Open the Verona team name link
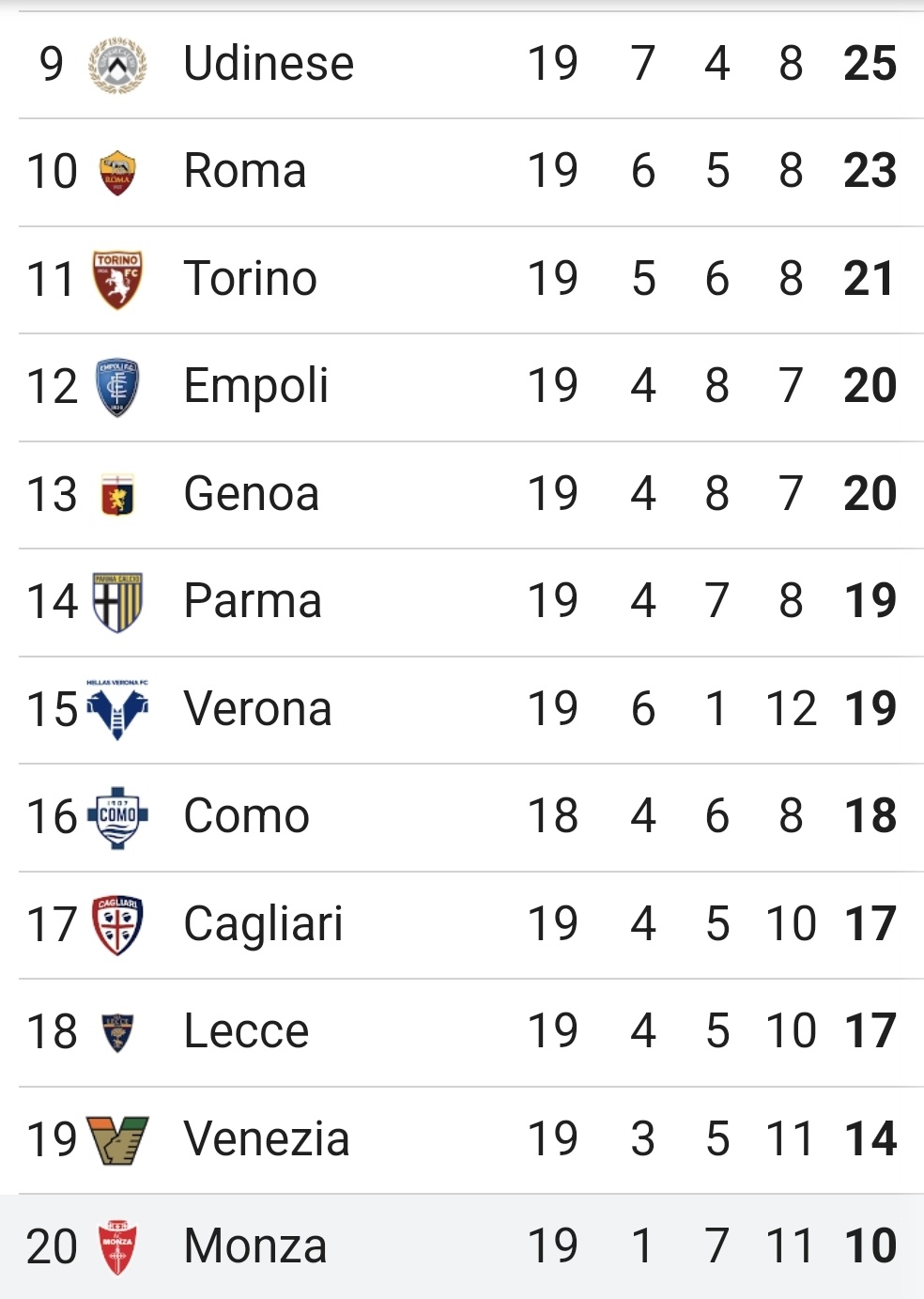Screen dimensions: 924x1299 (258, 709)
